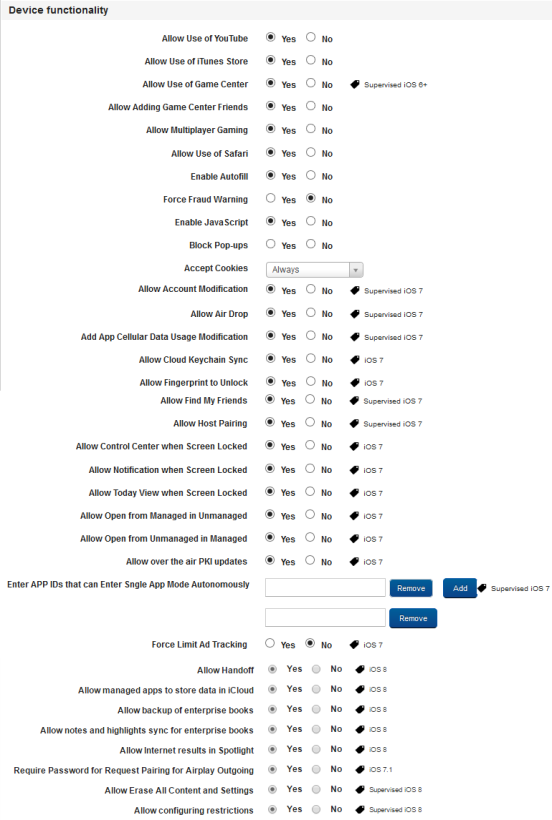The width and height of the screenshot is (552, 820).
Task: Click the iOS 8 tag icon for Allow Handoff
Action: click(360, 669)
